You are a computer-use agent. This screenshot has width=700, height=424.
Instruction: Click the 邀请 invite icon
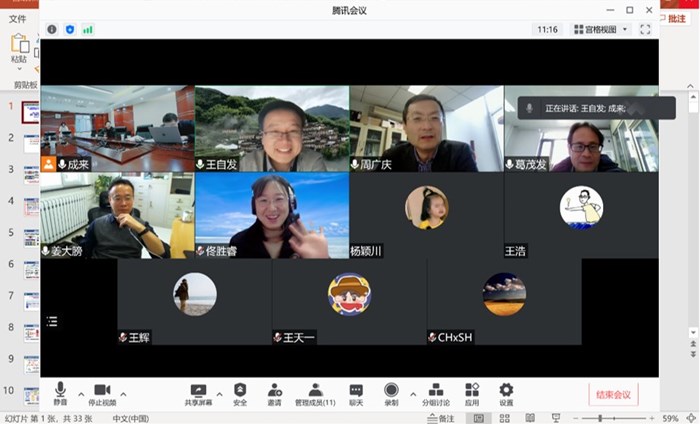pyautogui.click(x=274, y=393)
